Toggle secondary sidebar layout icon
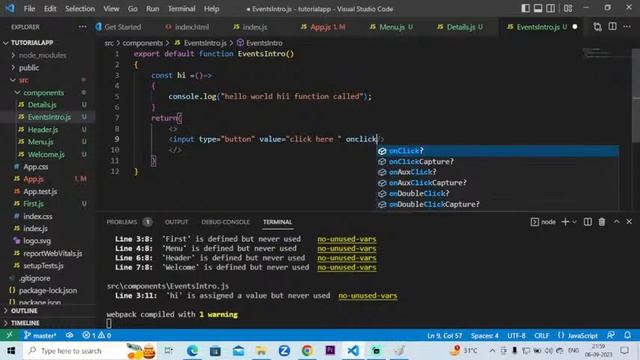 click(x=550, y=8)
